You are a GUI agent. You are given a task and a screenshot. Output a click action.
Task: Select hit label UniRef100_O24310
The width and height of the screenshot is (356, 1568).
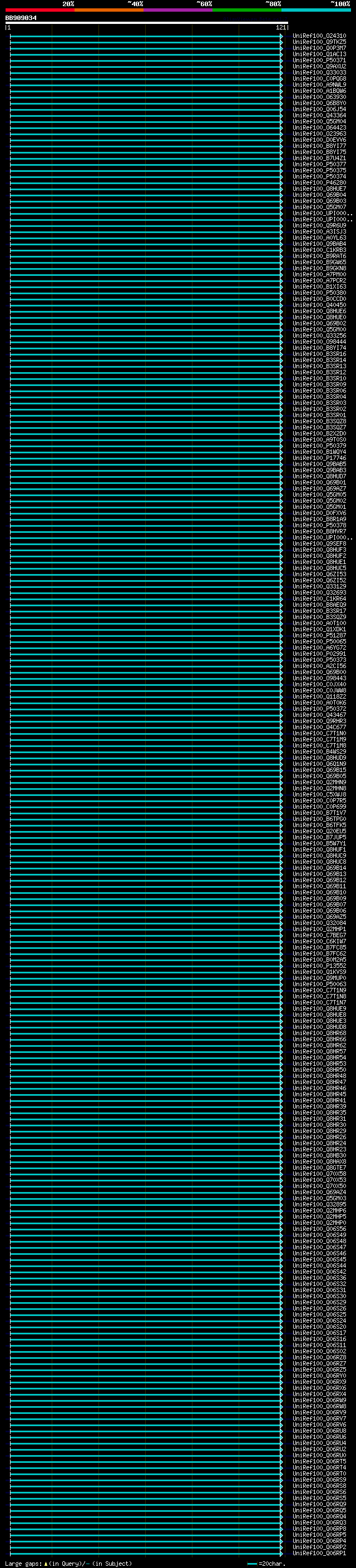click(319, 36)
